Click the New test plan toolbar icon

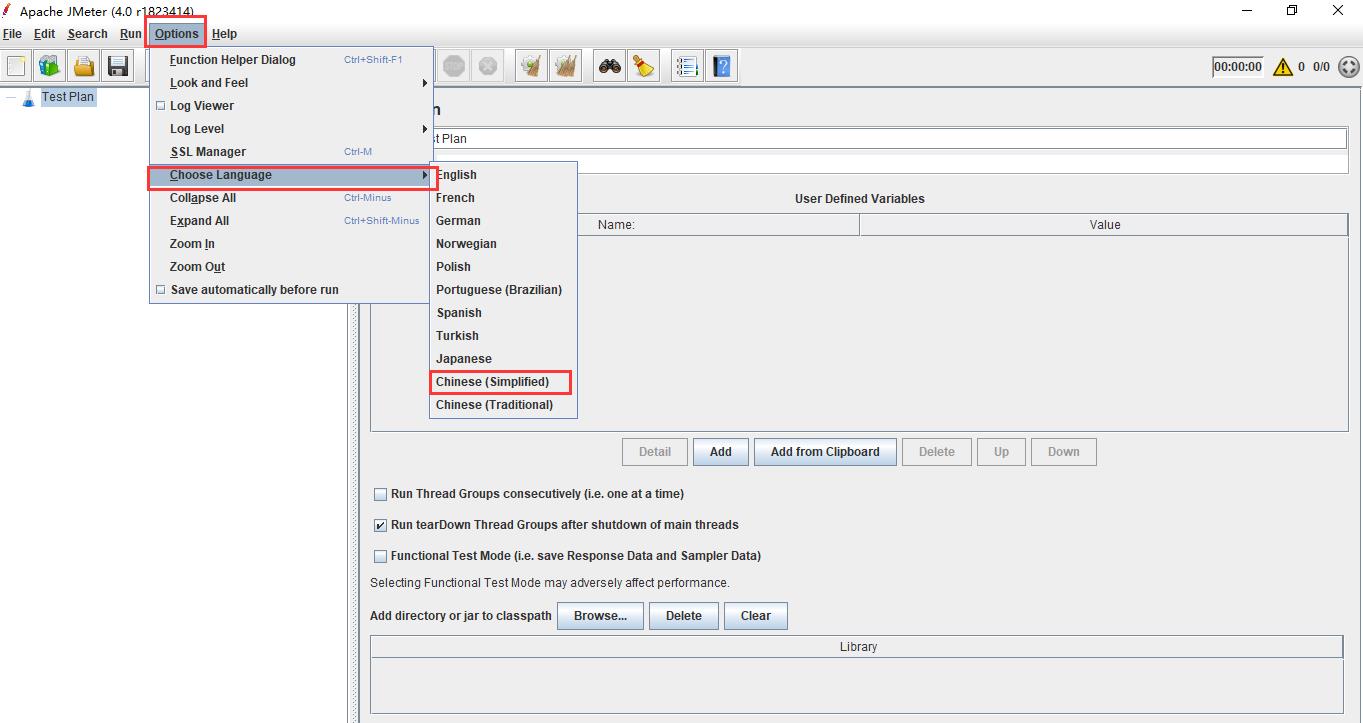pos(16,67)
